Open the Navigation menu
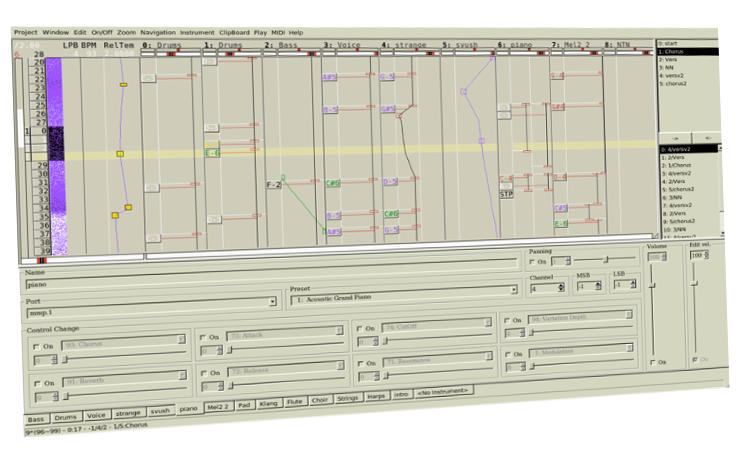The image size is (739, 450). [x=158, y=33]
